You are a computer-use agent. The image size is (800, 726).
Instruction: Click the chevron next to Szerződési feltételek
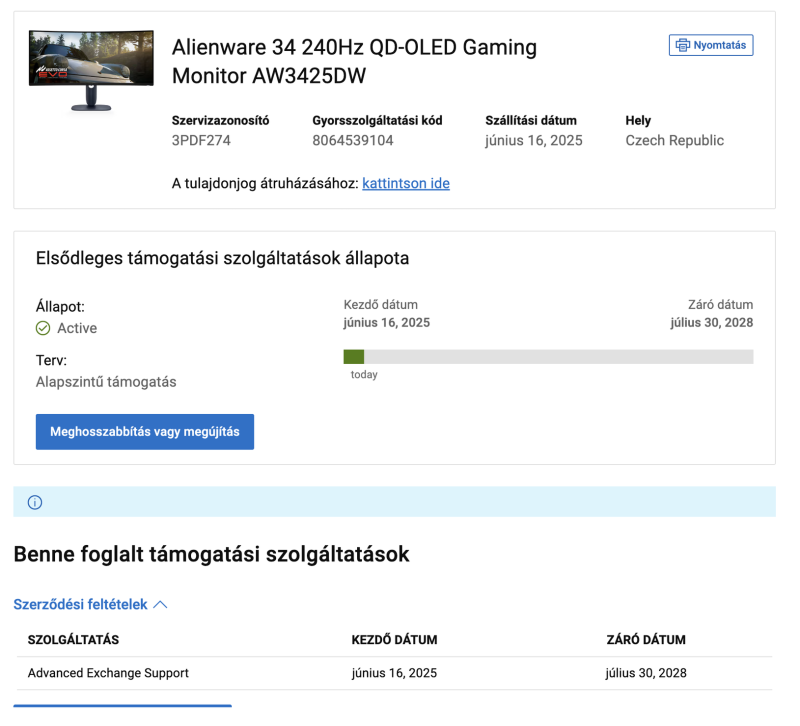pos(160,605)
